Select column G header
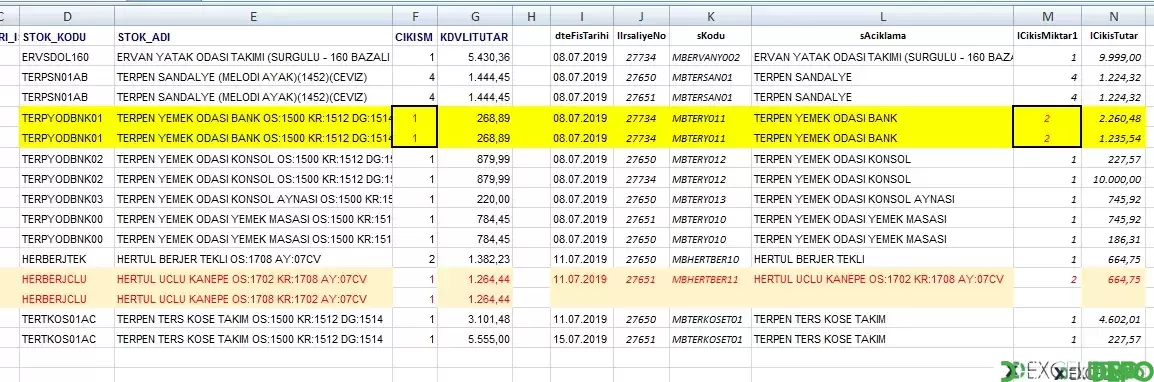The height and width of the screenshot is (382, 1154). pyautogui.click(x=475, y=16)
